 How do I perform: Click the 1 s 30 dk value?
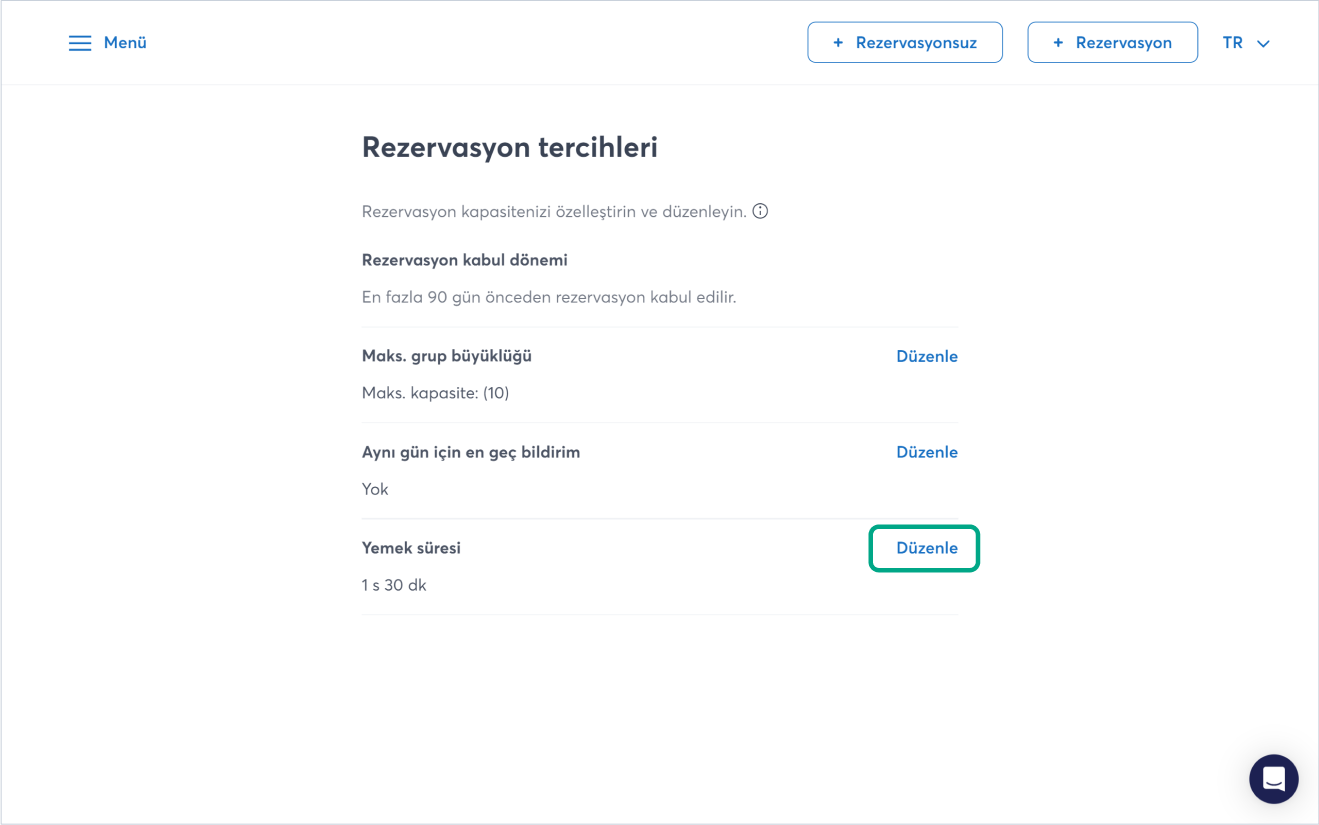point(394,585)
